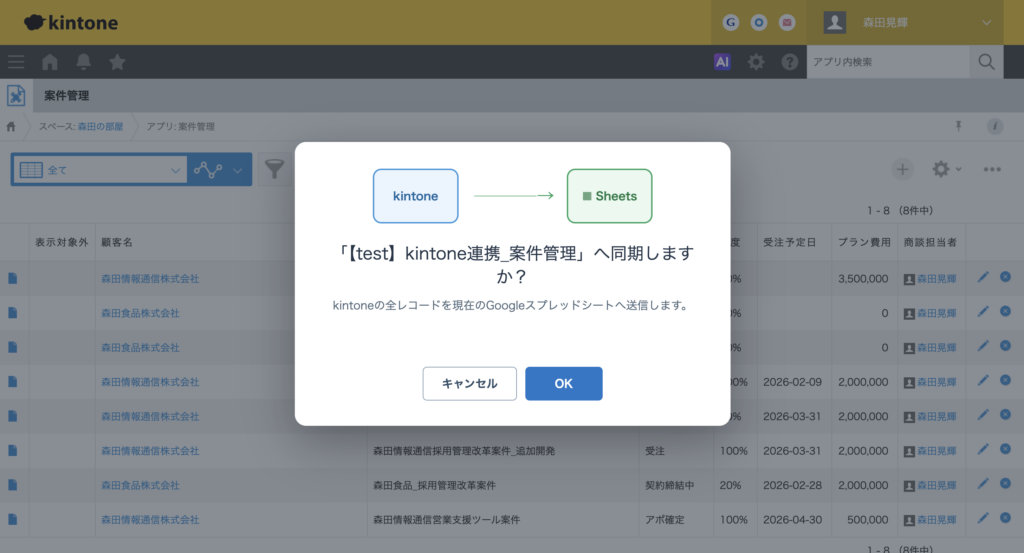Open the Google G shortcut icon
This screenshot has width=1024, height=553.
pyautogui.click(x=731, y=23)
